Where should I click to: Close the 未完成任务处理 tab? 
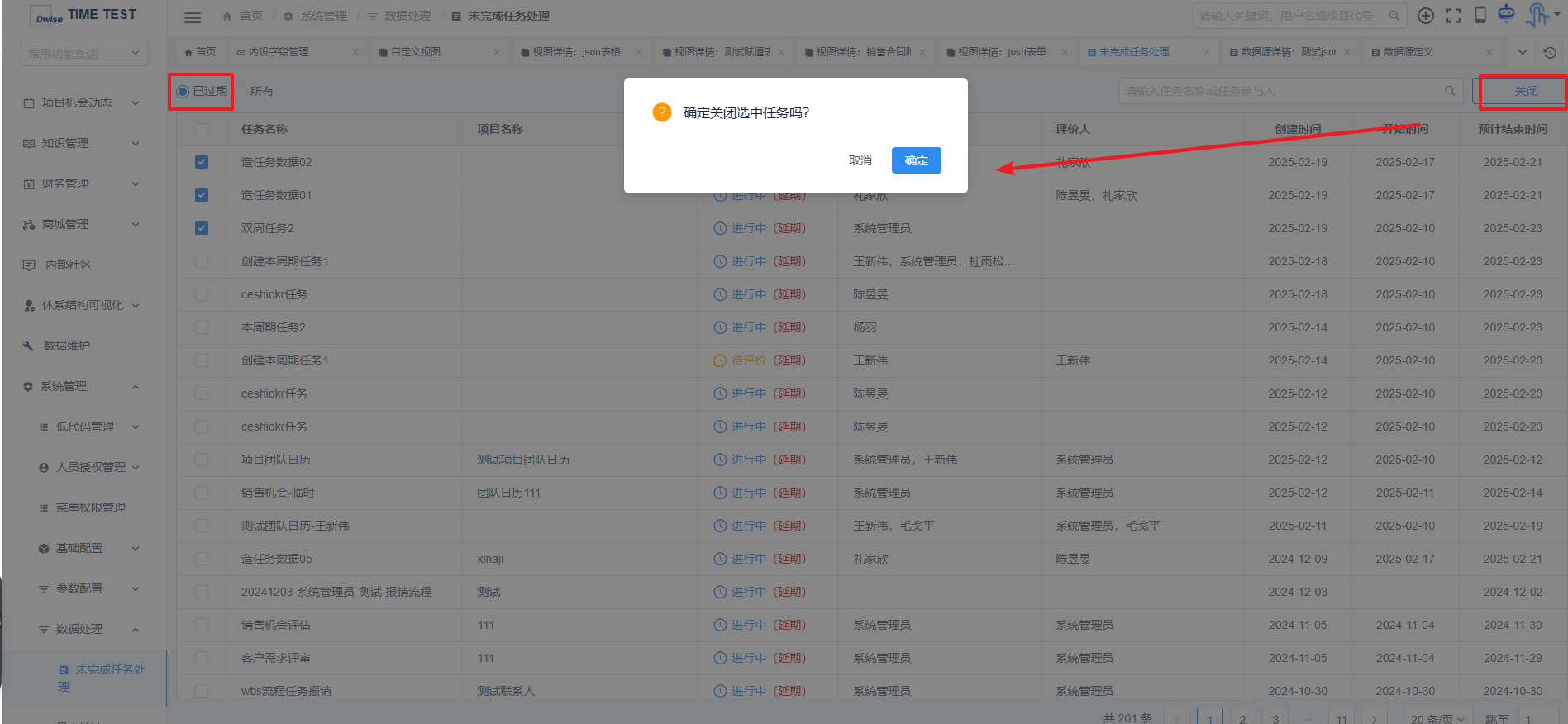1207,52
